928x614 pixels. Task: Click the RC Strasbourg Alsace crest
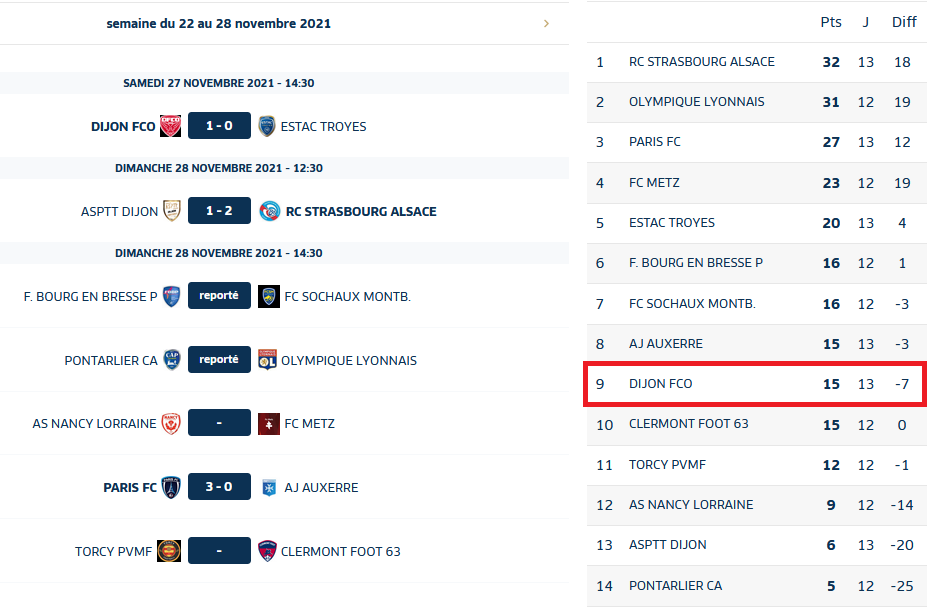click(269, 211)
